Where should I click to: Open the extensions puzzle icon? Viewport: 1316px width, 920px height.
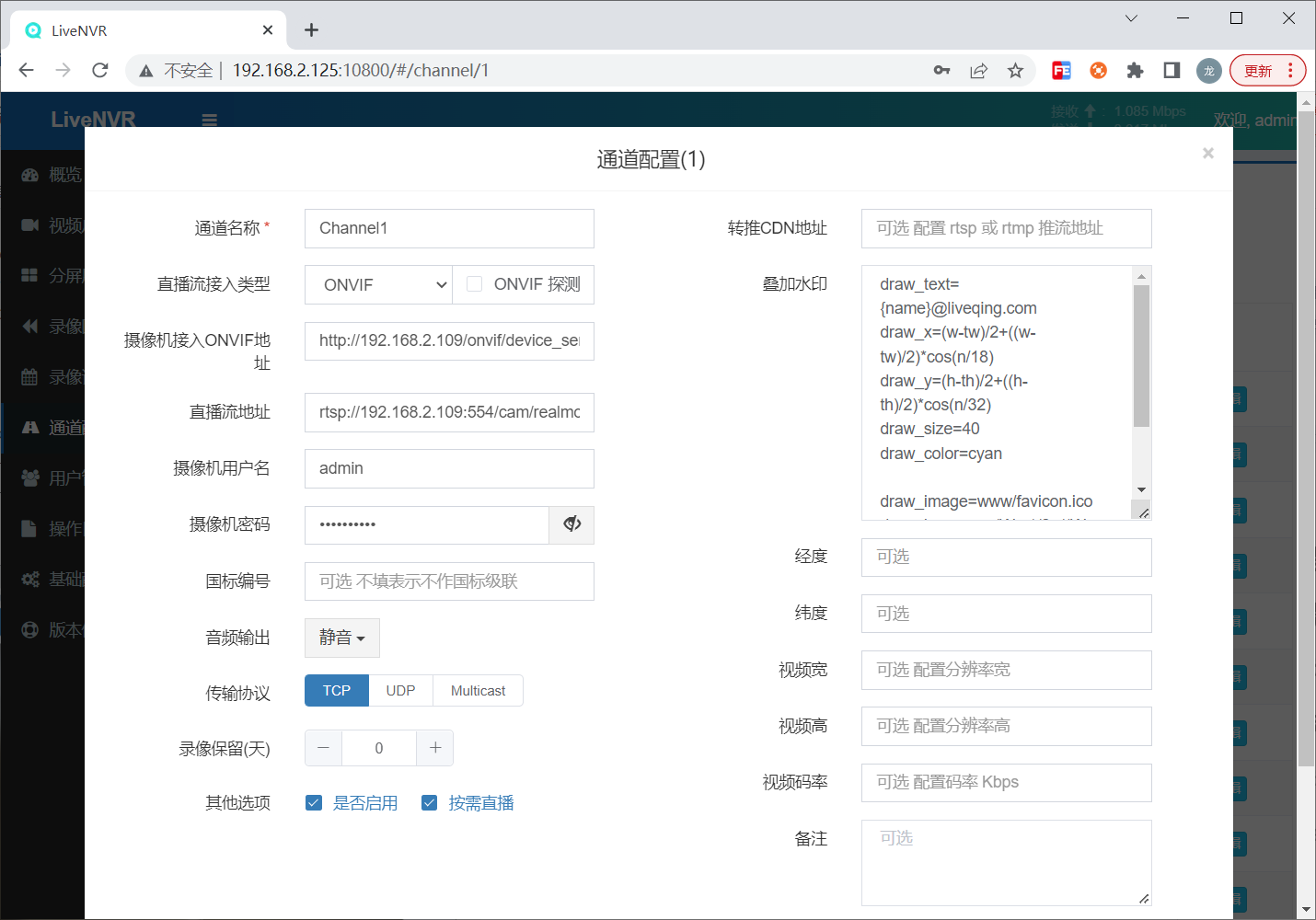[1135, 70]
